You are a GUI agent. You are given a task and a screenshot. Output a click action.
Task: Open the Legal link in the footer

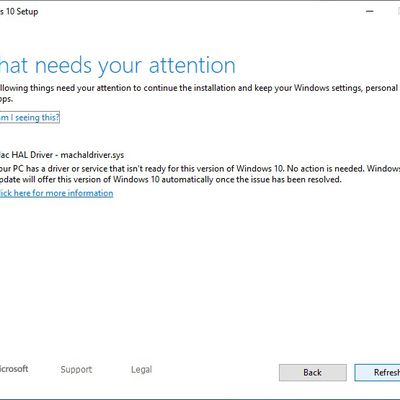[141, 369]
